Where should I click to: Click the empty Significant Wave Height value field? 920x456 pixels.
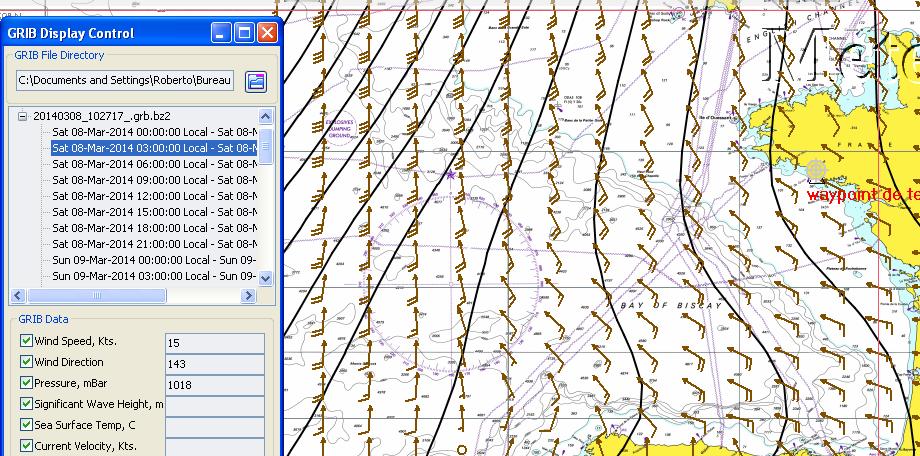[215, 406]
